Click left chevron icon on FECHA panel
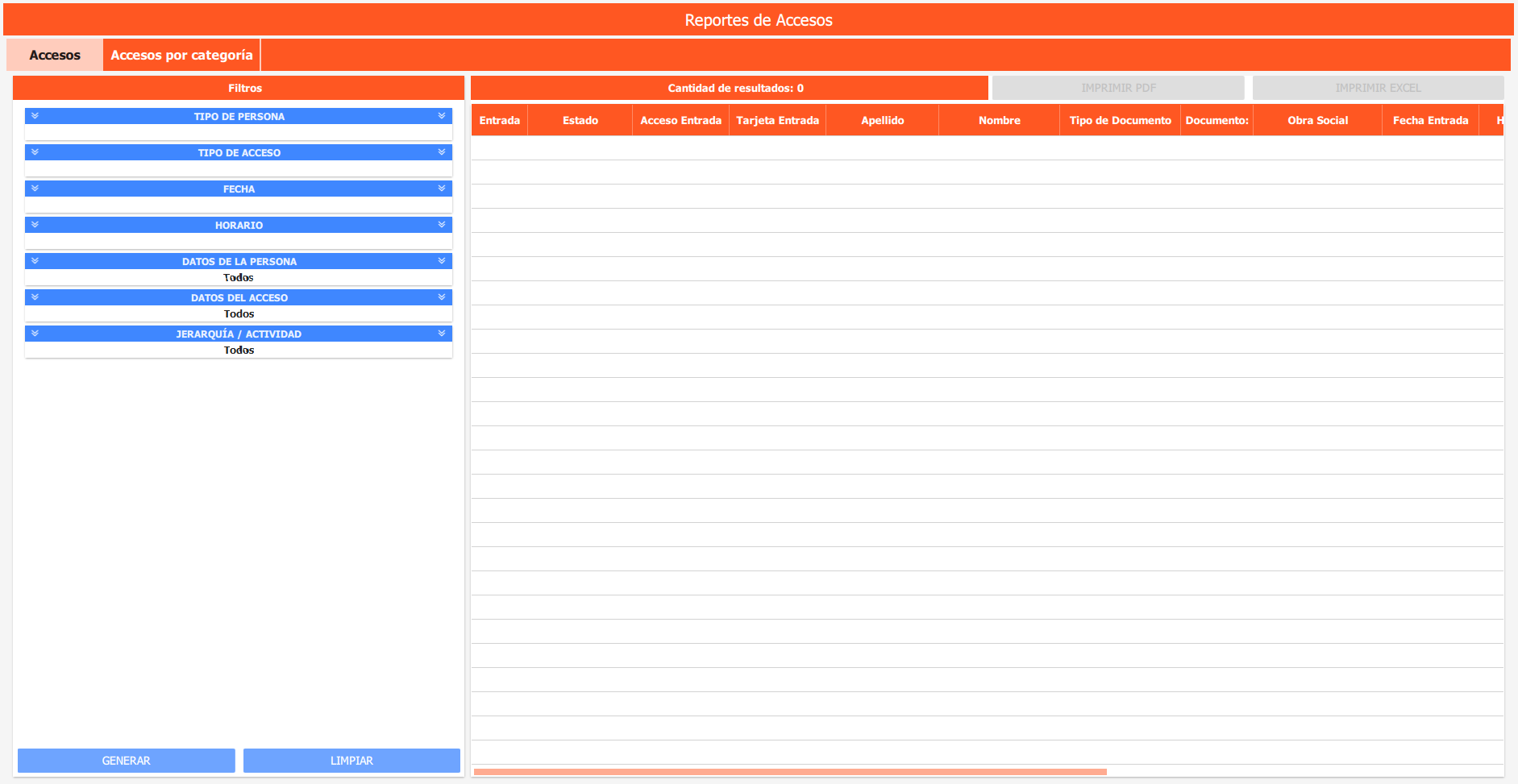The image size is (1518, 784). pyautogui.click(x=35, y=189)
